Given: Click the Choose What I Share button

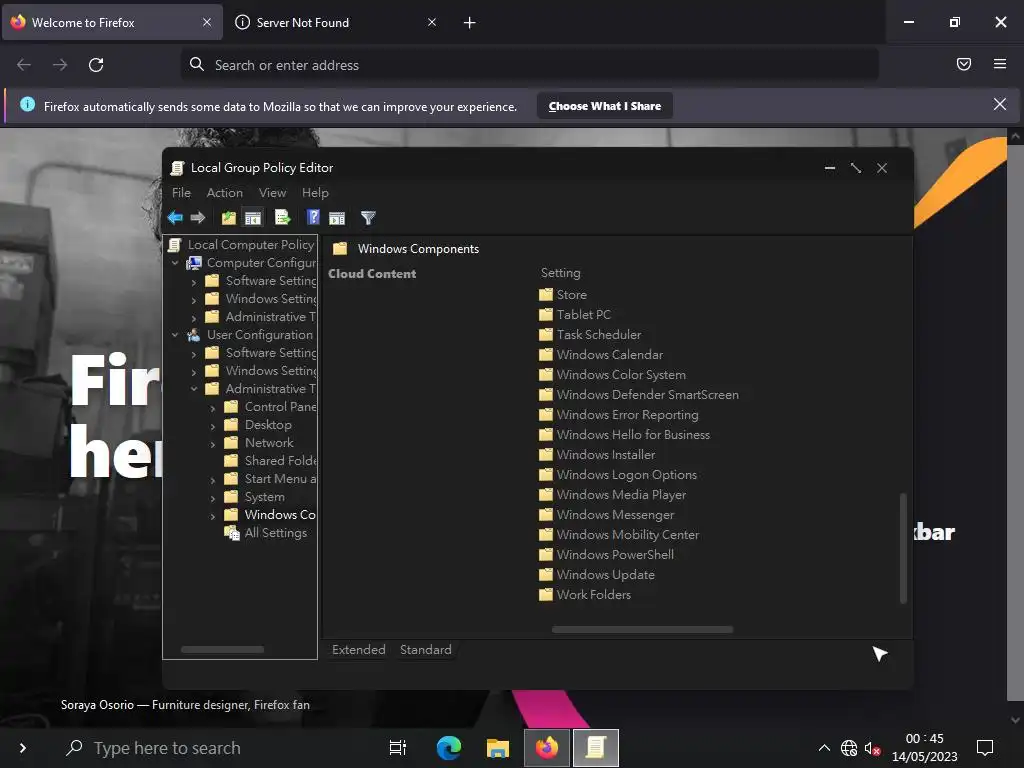Looking at the screenshot, I should point(605,106).
